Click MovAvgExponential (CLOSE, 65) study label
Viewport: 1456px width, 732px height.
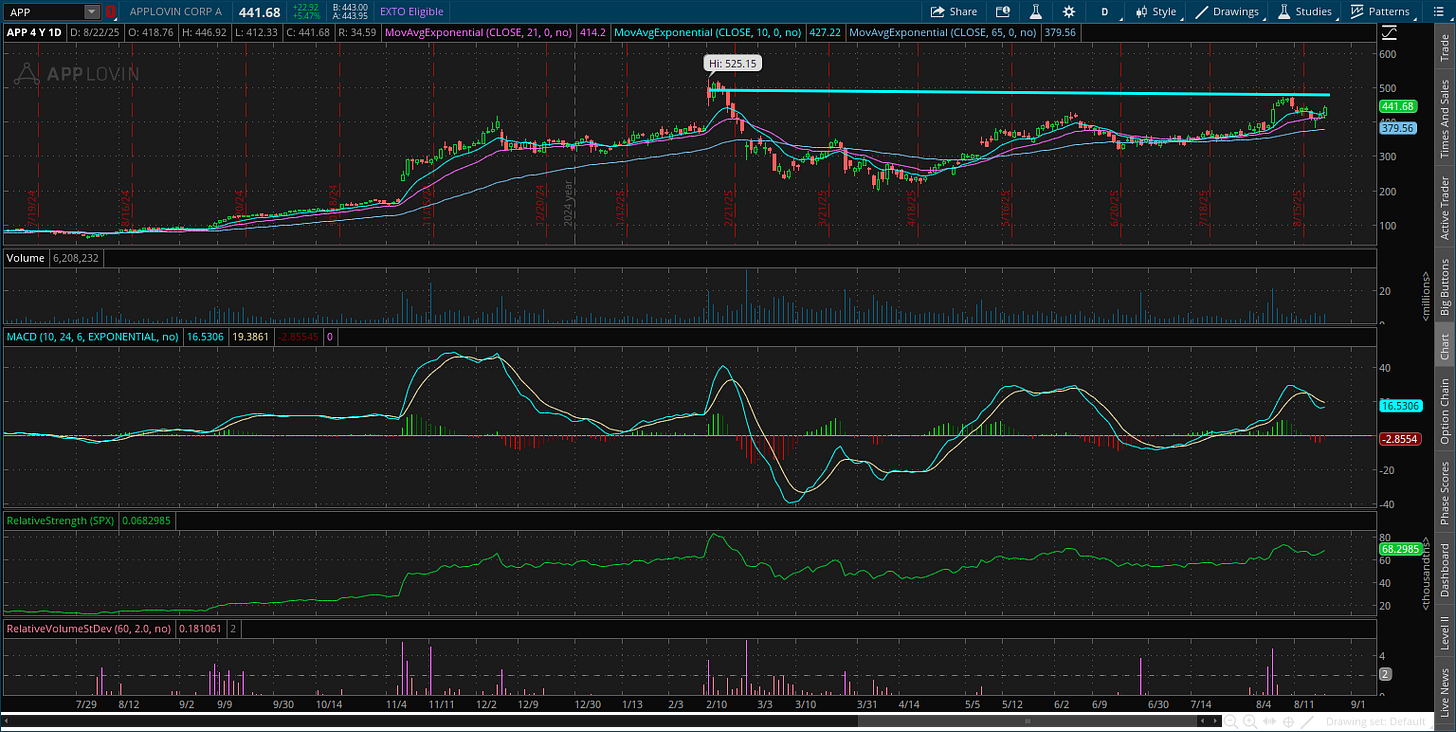point(943,33)
